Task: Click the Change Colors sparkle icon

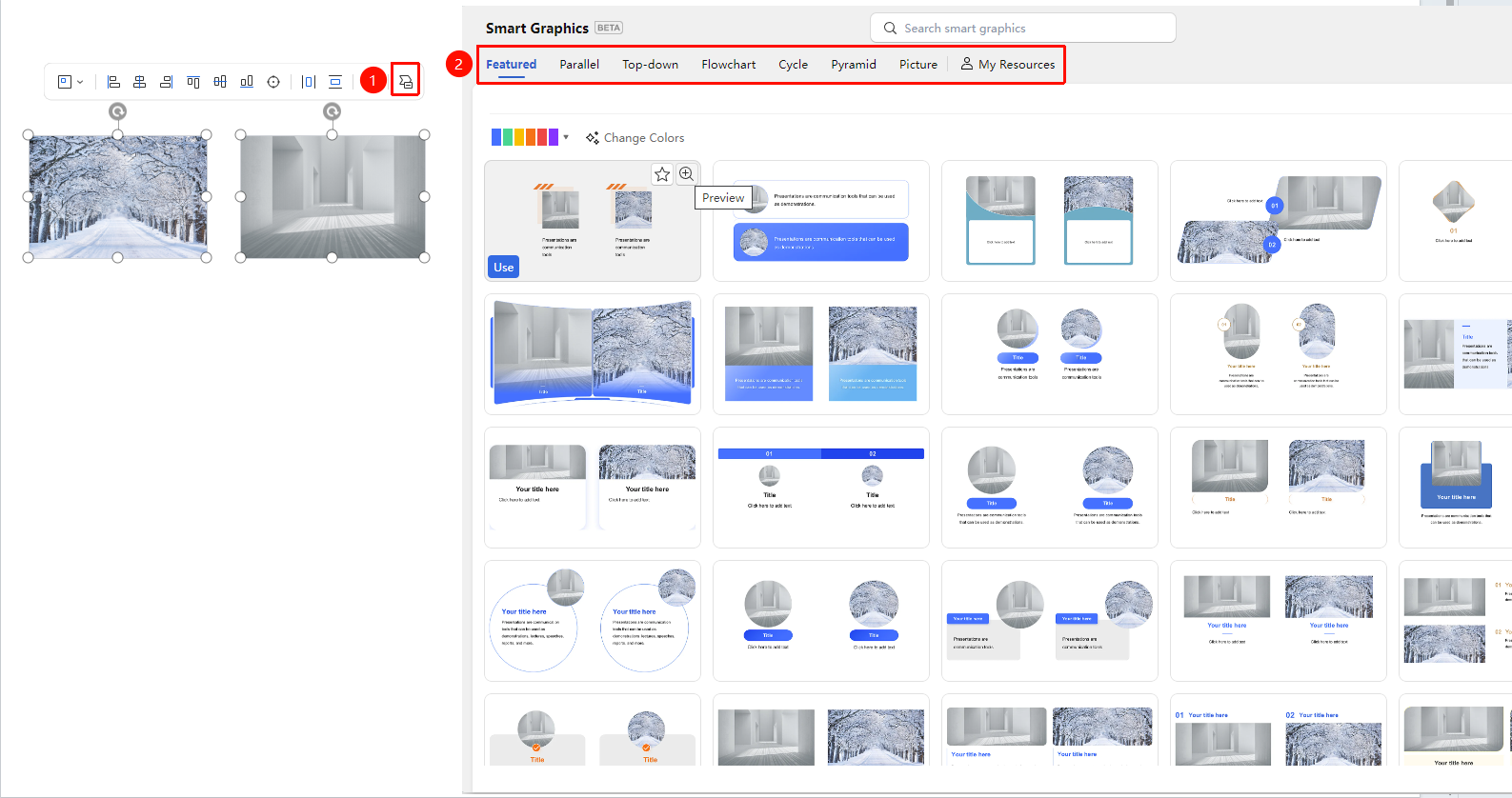Action: click(593, 138)
